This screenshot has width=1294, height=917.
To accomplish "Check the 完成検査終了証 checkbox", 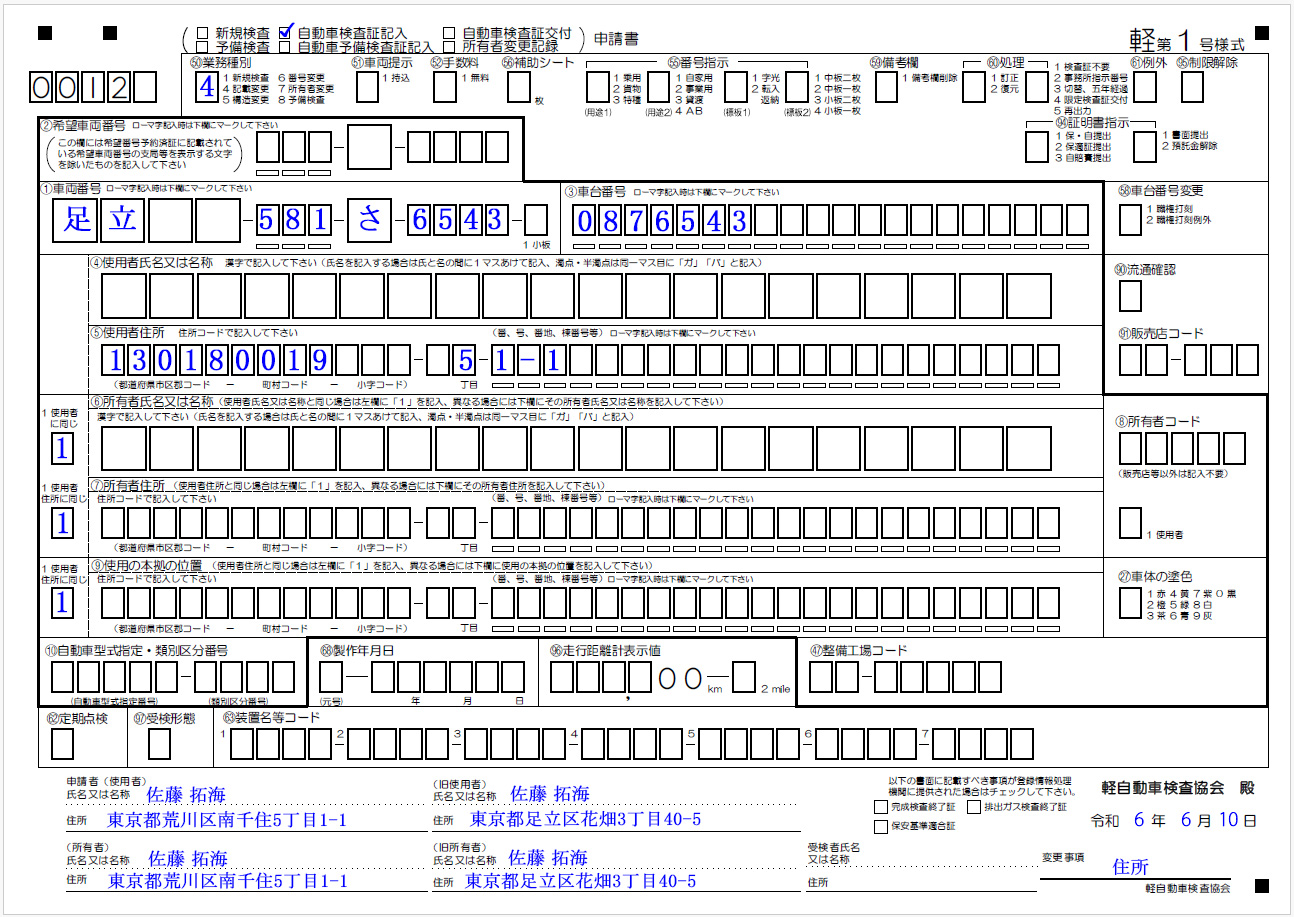I will [x=880, y=806].
